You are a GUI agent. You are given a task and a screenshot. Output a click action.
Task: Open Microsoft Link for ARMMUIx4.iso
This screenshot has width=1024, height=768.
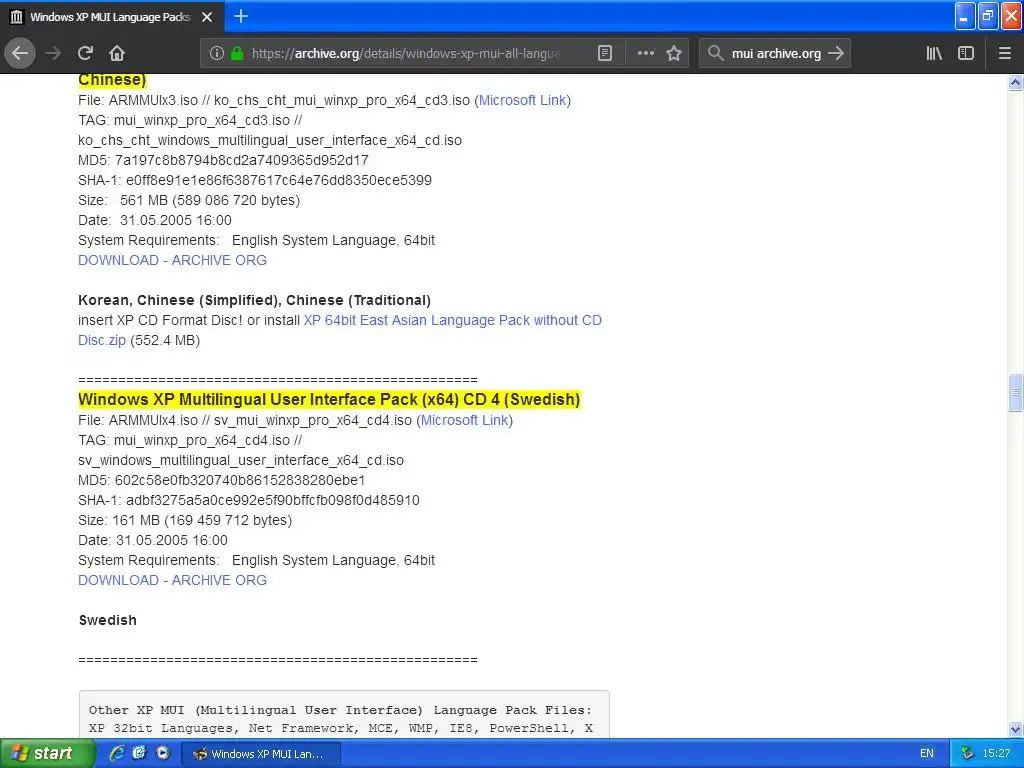(x=464, y=421)
